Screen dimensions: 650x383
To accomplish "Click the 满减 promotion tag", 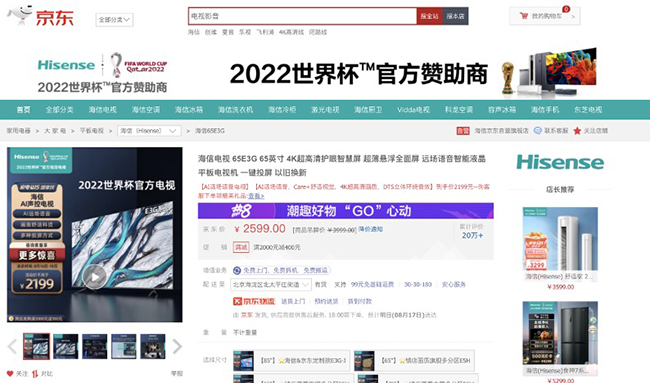I will (241, 247).
